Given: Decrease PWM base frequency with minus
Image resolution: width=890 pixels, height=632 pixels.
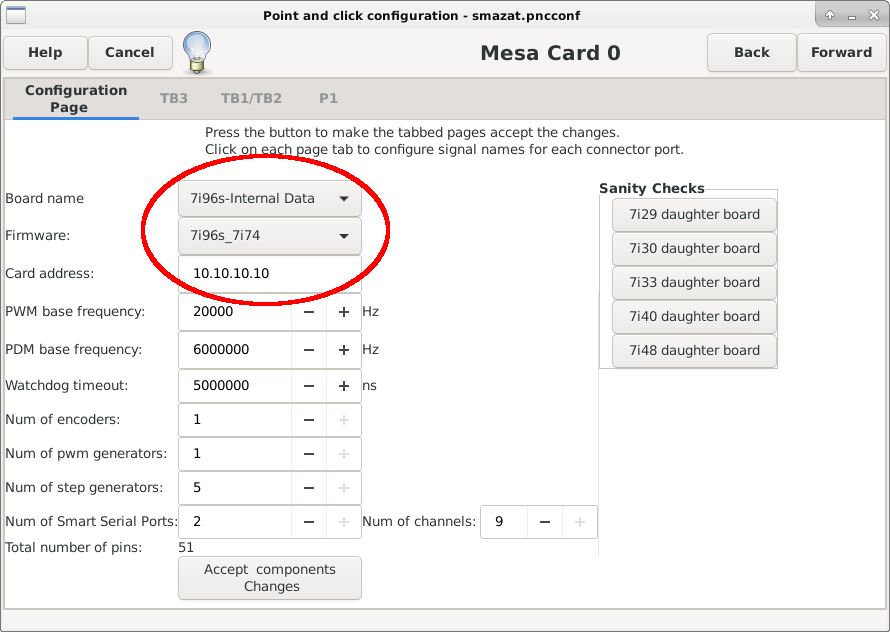Looking at the screenshot, I should (309, 312).
